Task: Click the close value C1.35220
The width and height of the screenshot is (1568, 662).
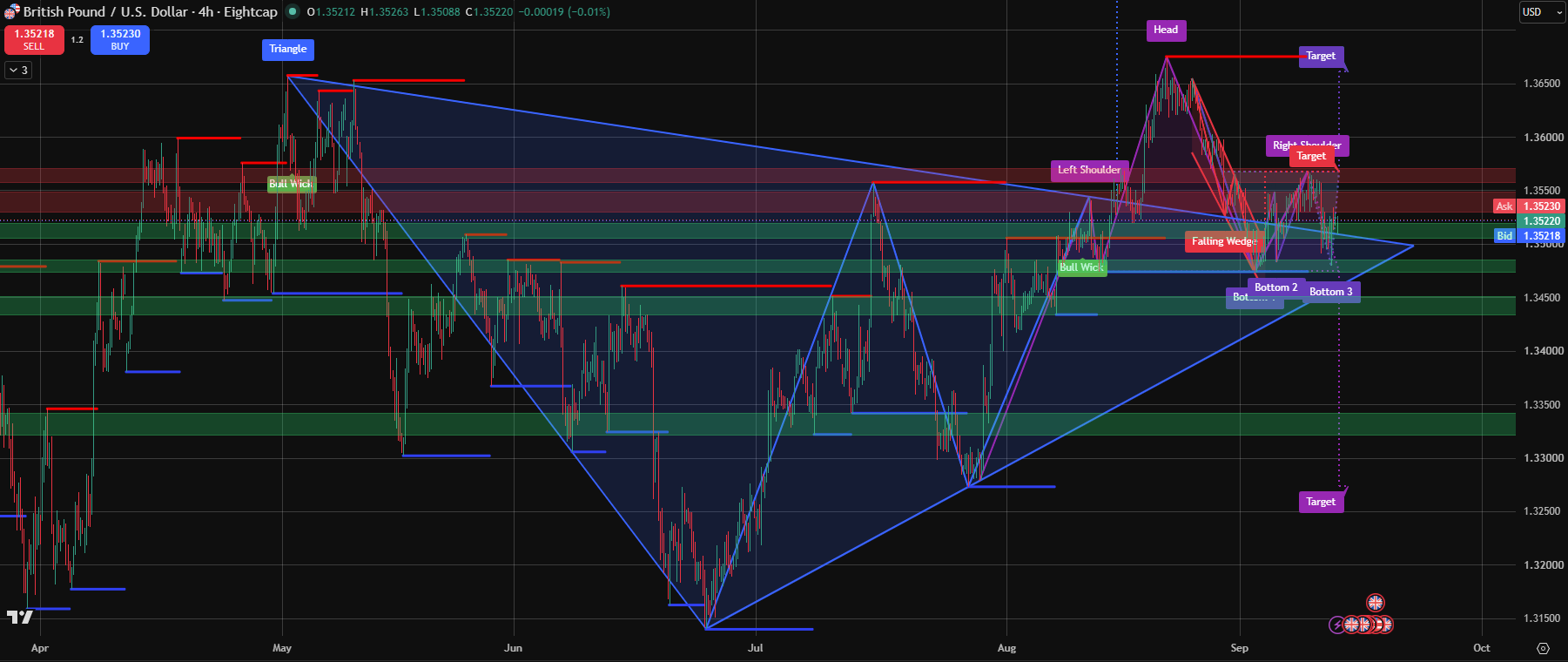Action: click(x=489, y=12)
